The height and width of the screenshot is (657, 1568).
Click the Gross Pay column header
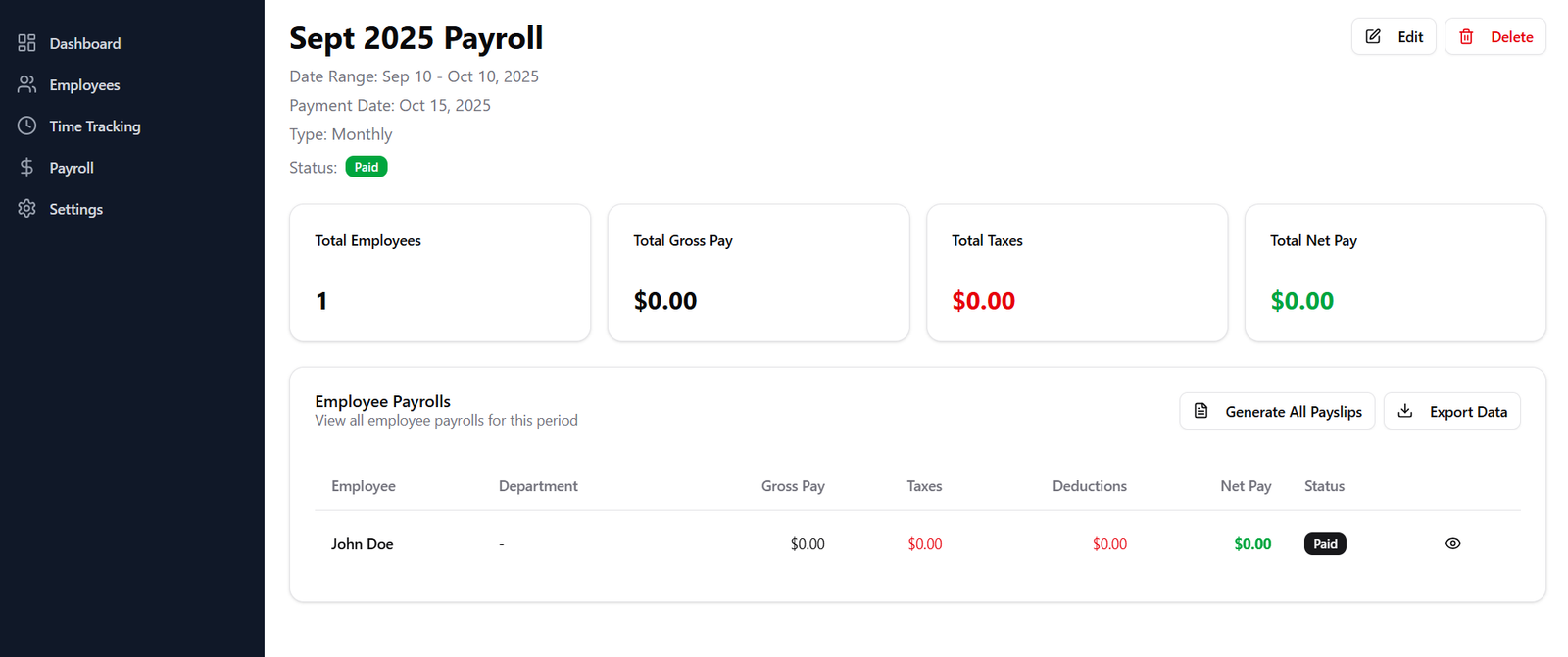point(792,486)
